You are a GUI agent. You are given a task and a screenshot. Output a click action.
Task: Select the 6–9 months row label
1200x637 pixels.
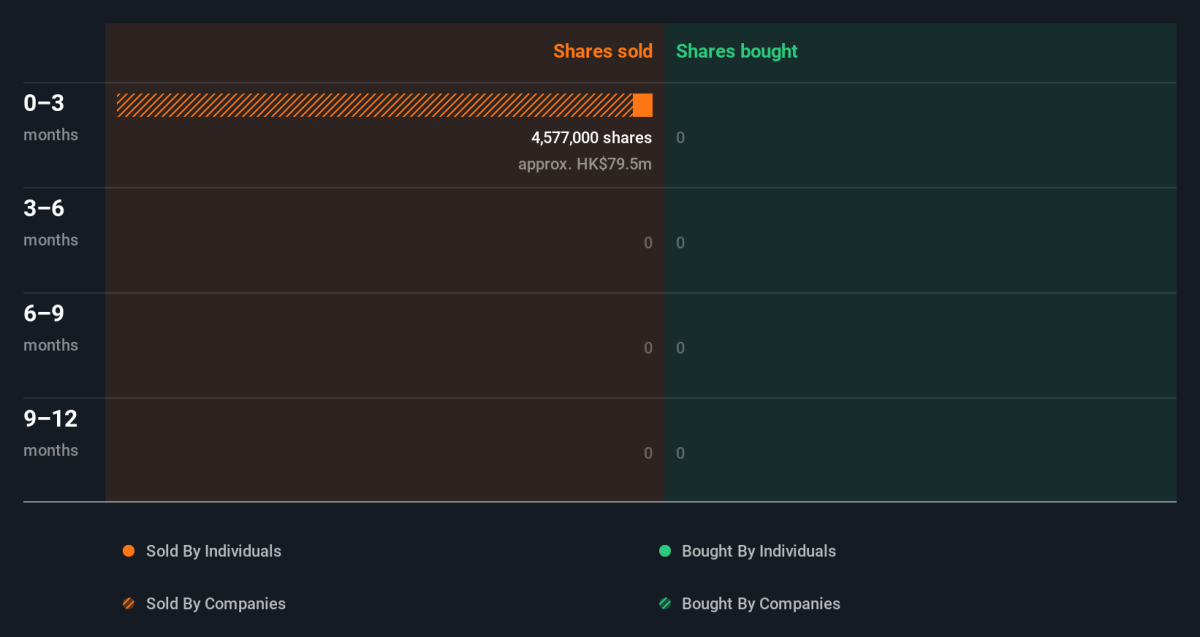point(51,327)
